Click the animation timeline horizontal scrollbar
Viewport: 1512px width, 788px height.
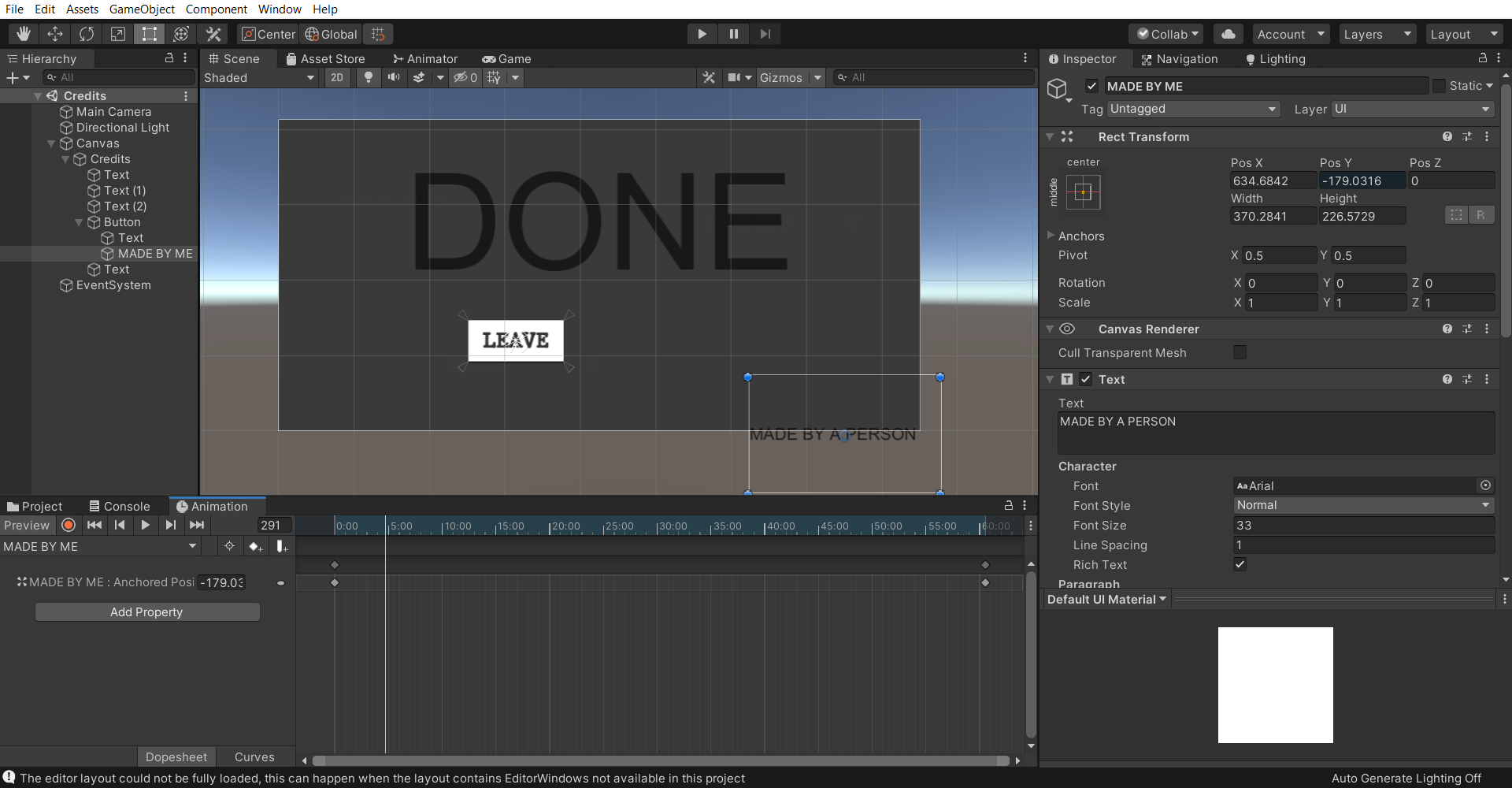click(660, 760)
